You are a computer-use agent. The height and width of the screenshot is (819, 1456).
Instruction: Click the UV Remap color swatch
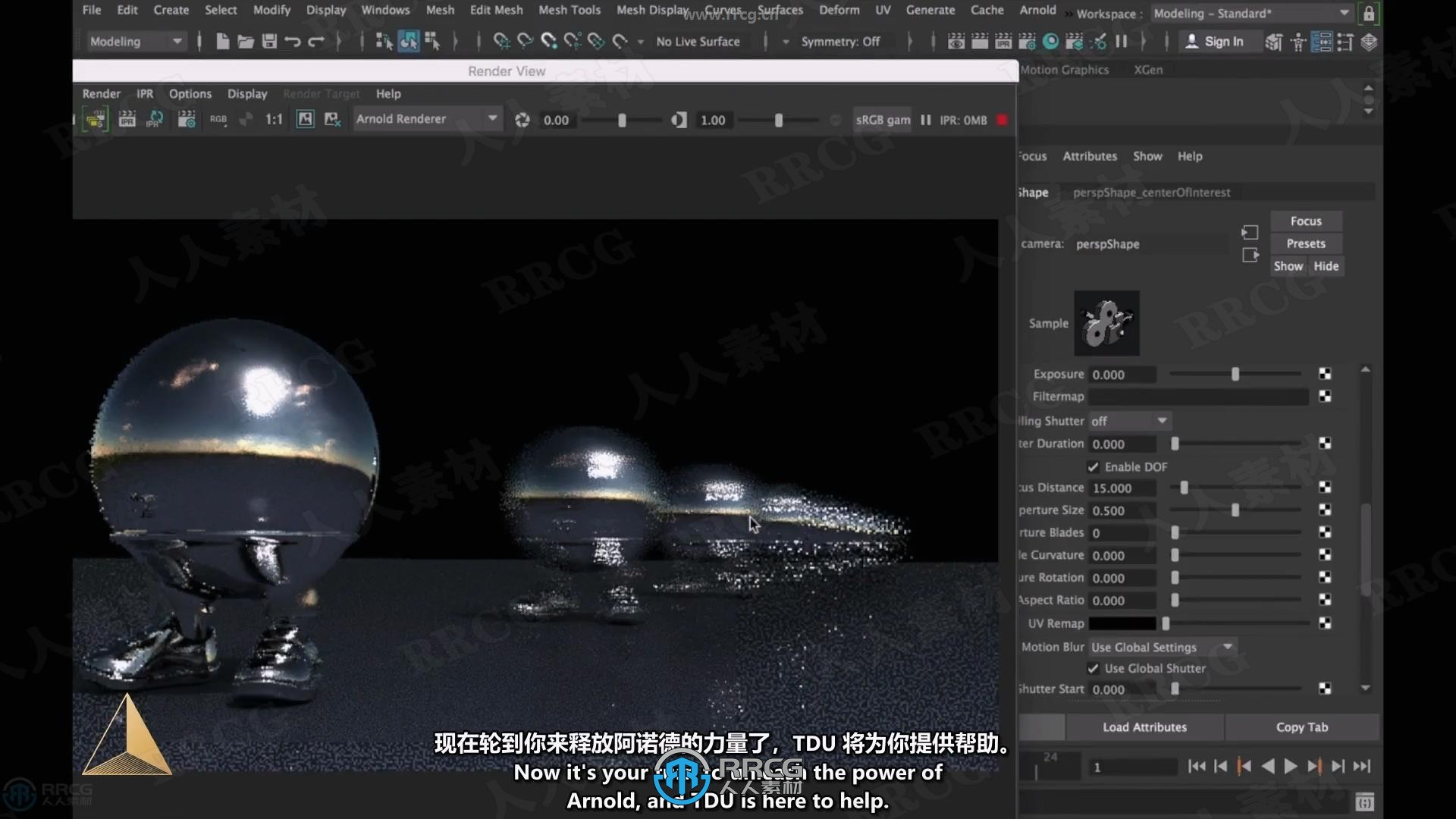[x=1122, y=623]
